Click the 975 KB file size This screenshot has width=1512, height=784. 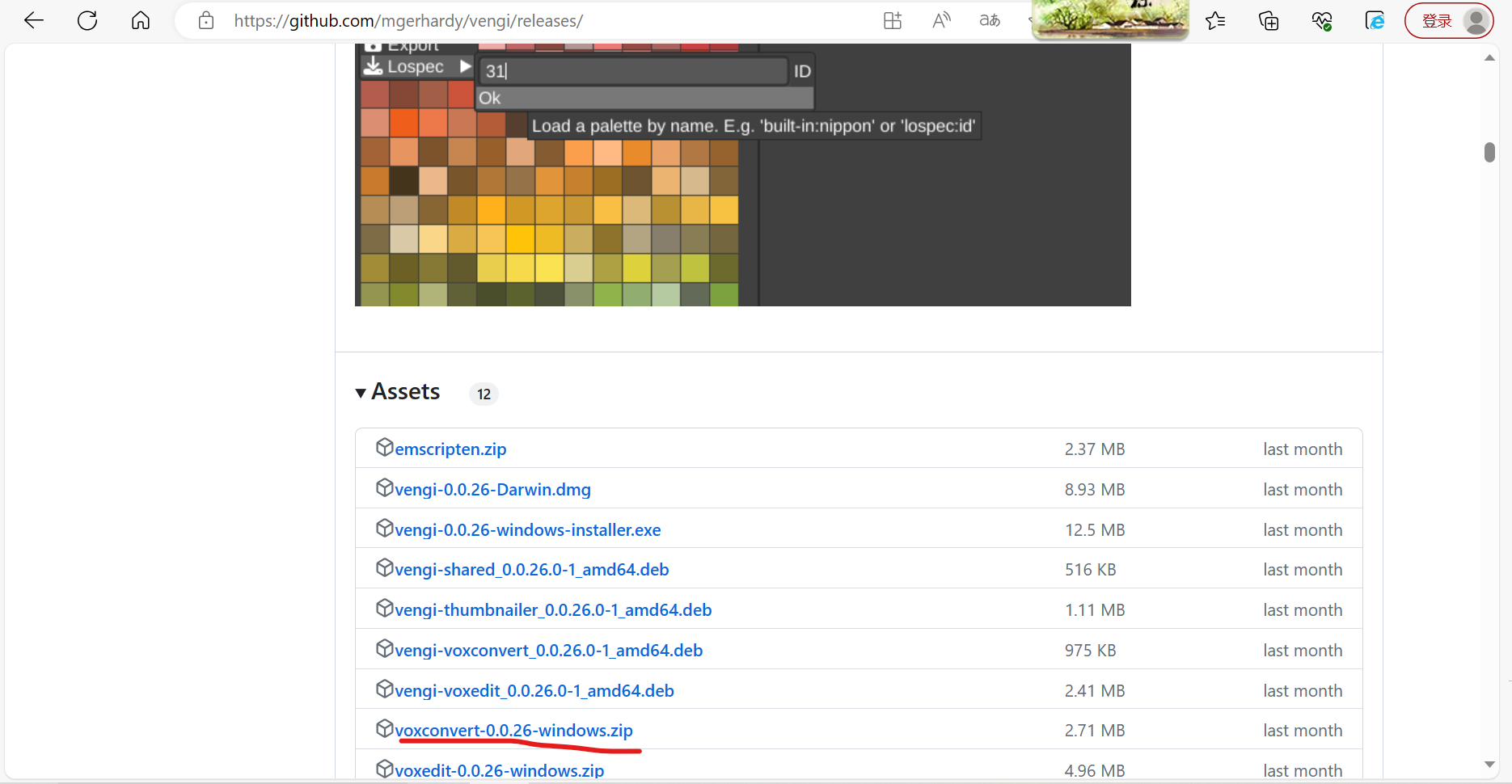pyautogui.click(x=1090, y=651)
